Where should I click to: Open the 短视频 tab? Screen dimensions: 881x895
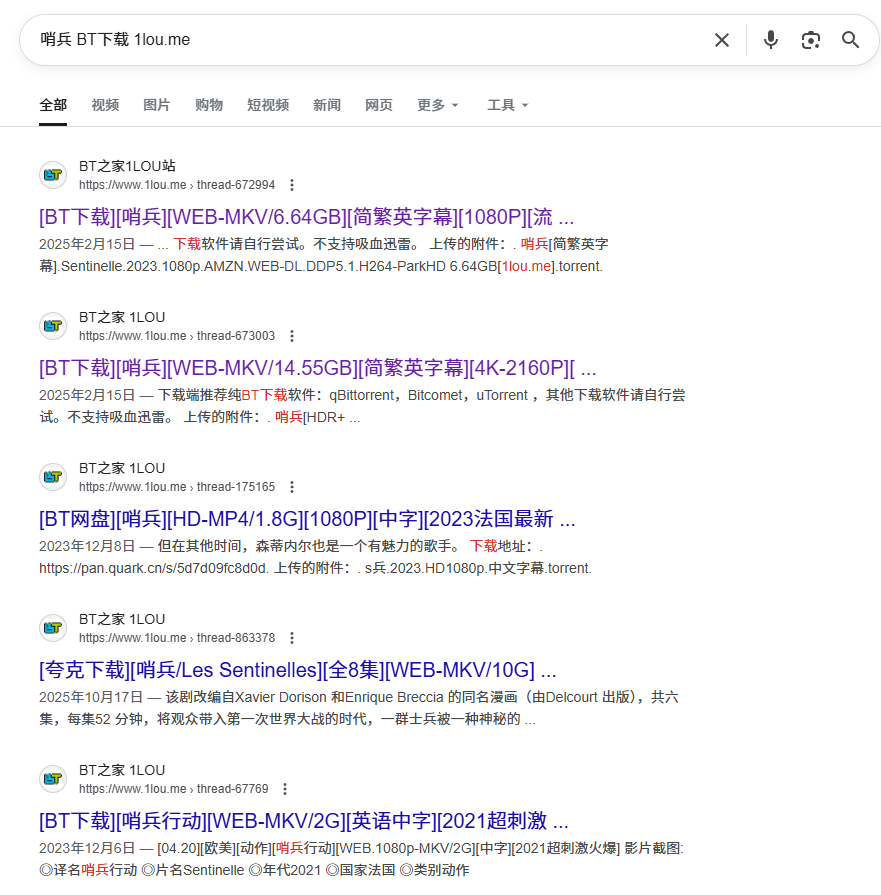pos(268,105)
